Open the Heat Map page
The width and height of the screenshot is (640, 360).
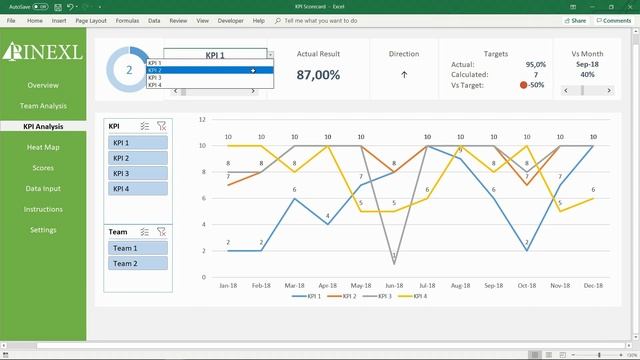click(x=43, y=147)
